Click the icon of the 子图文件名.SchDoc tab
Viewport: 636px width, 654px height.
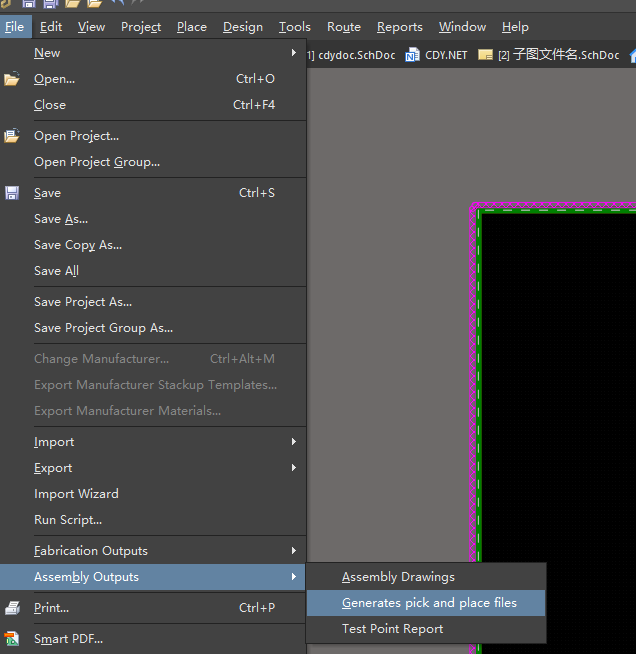(485, 55)
